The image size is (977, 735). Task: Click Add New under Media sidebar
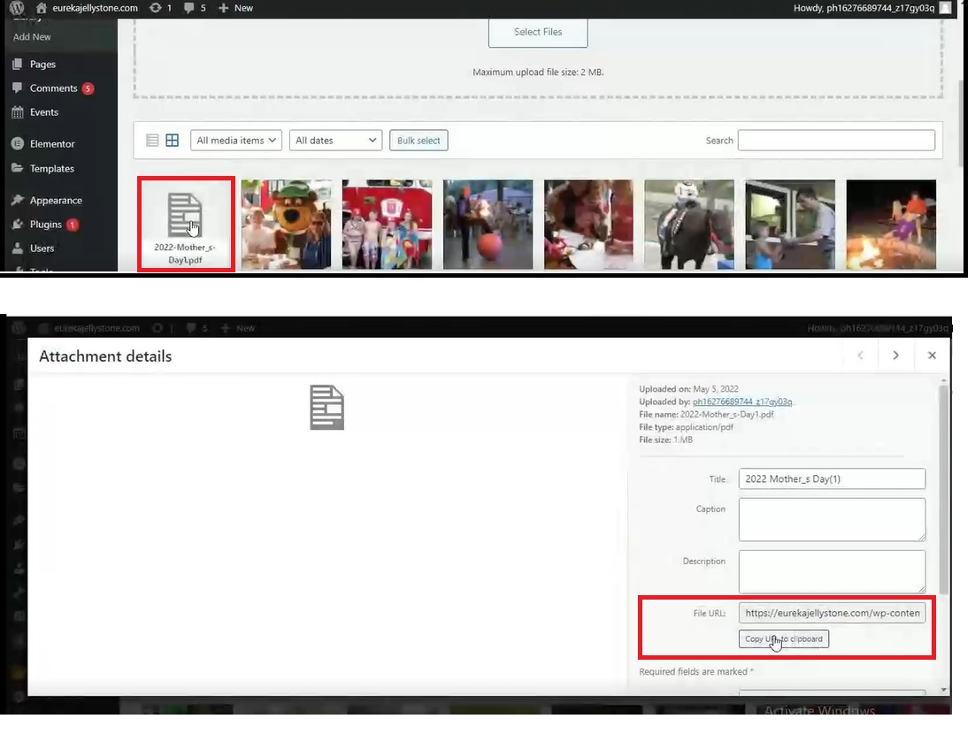pyautogui.click(x=32, y=37)
